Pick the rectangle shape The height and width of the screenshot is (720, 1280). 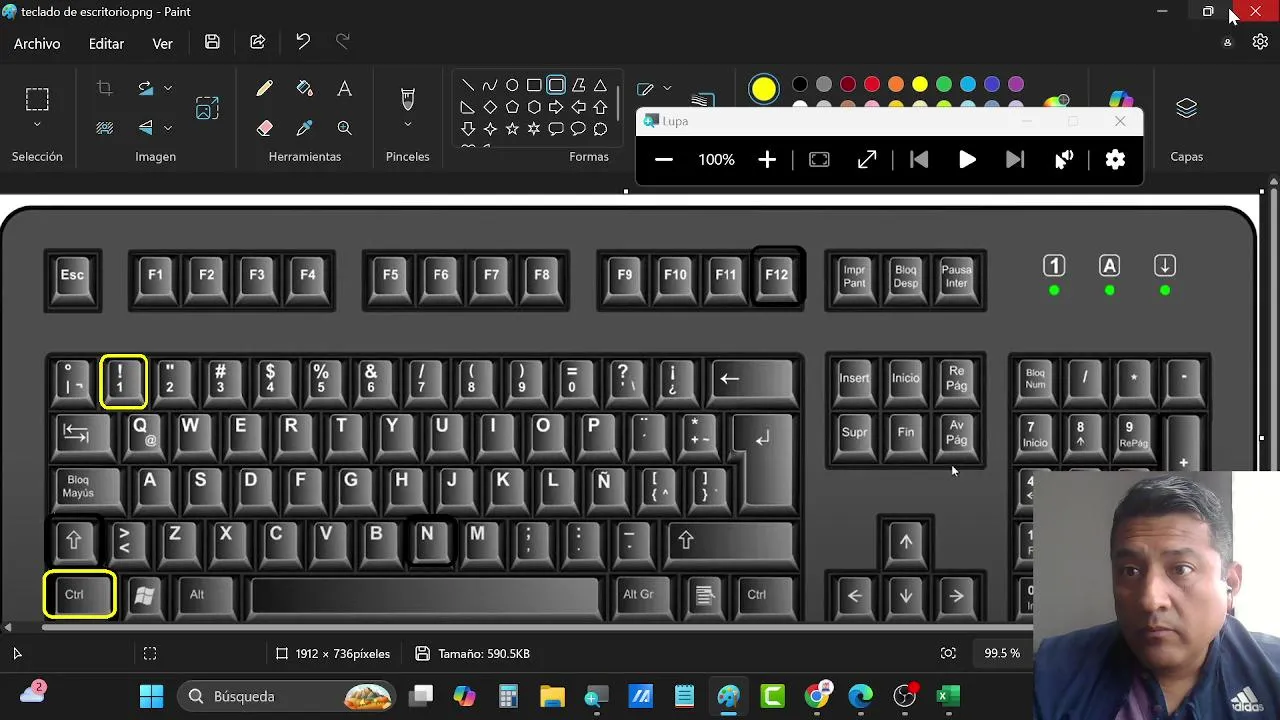click(x=534, y=85)
